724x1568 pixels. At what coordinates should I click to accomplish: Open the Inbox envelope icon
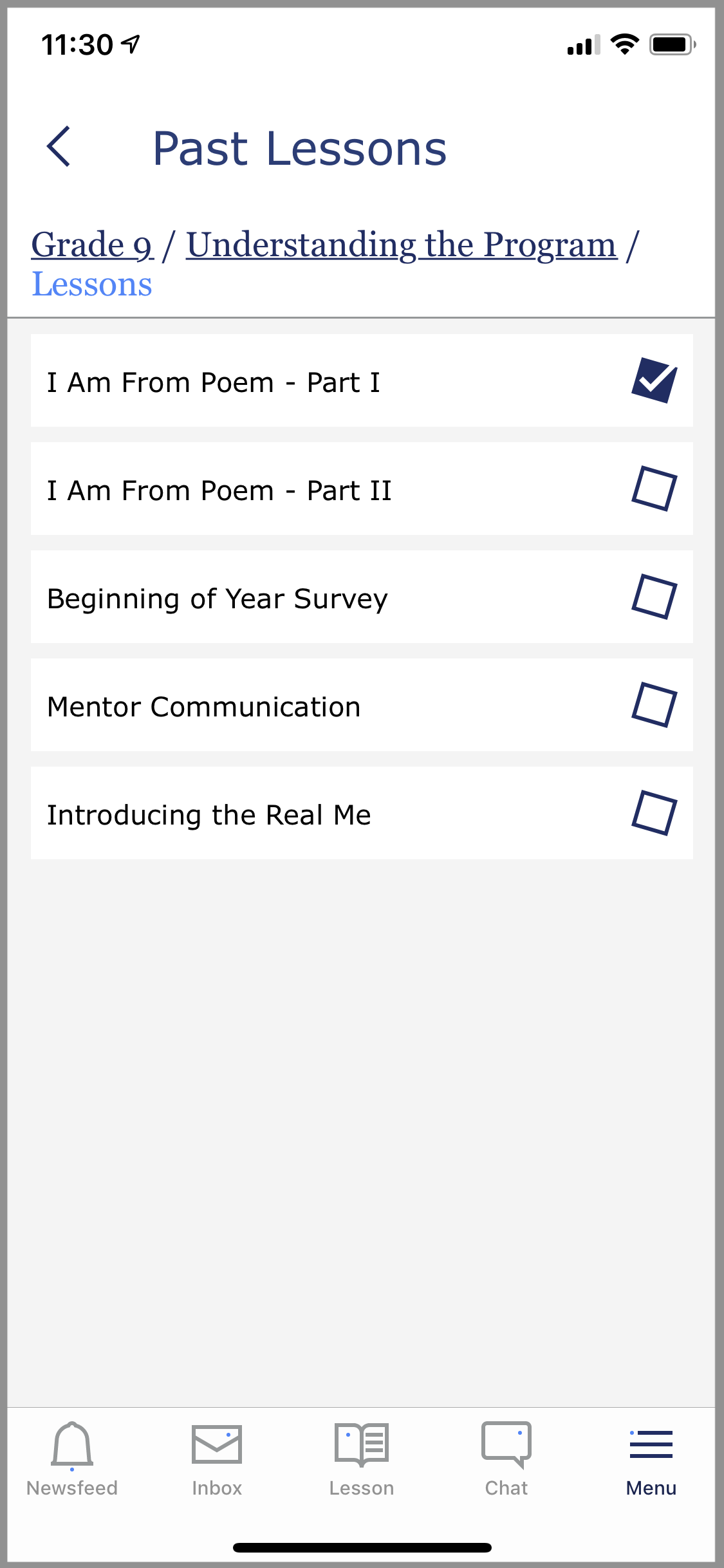(x=217, y=1444)
